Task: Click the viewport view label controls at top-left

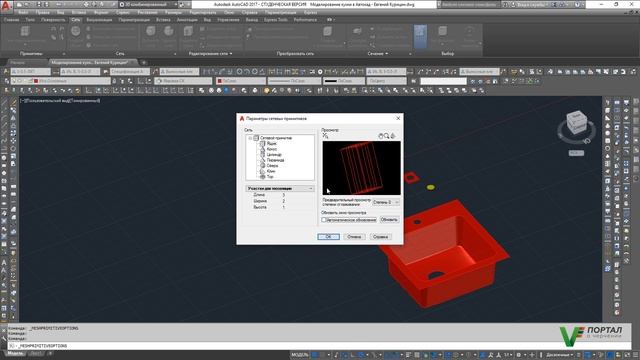Action: pos(60,100)
